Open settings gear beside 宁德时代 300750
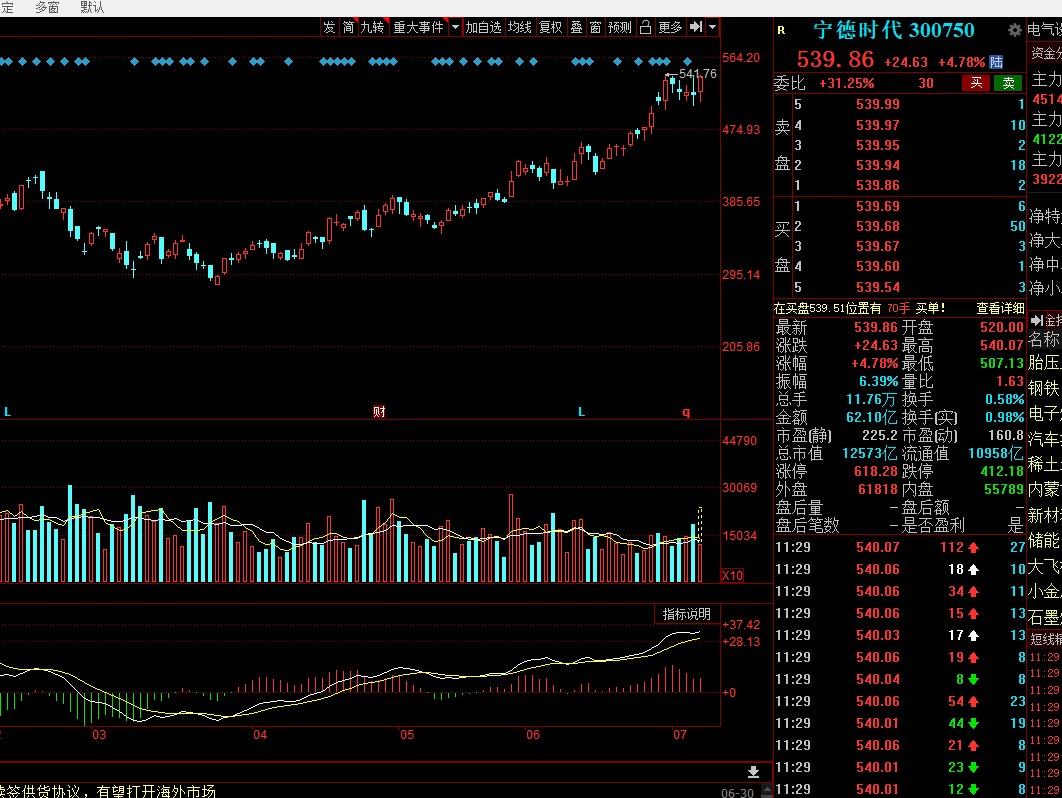 pos(1014,30)
